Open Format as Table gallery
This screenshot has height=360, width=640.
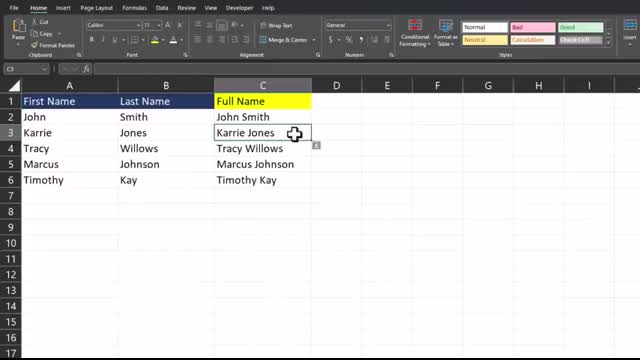[x=445, y=33]
